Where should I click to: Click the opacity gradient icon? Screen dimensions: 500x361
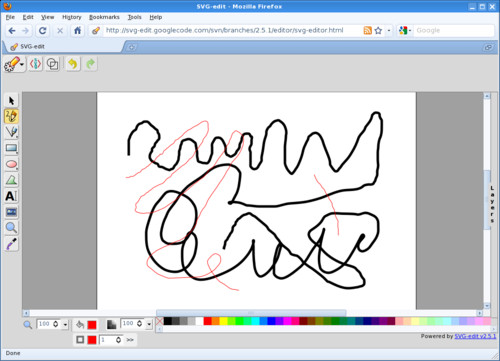click(111, 324)
